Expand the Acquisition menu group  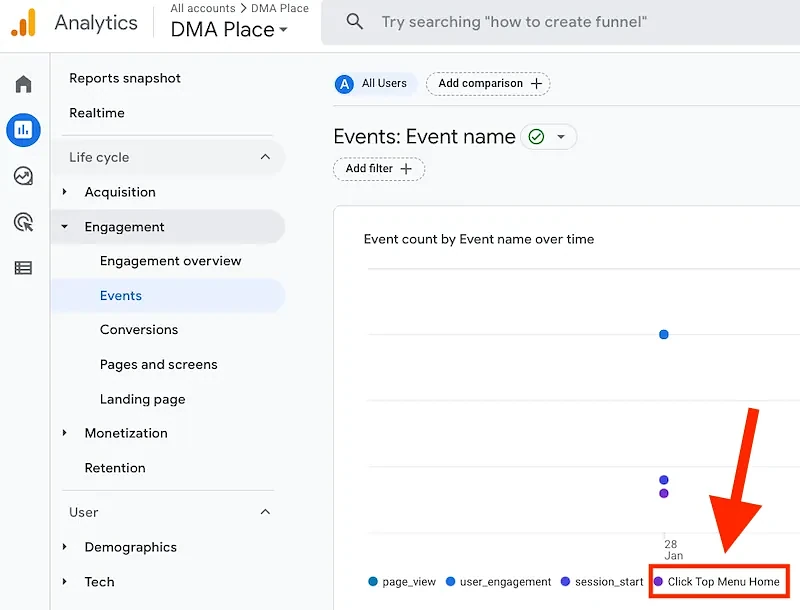64,192
